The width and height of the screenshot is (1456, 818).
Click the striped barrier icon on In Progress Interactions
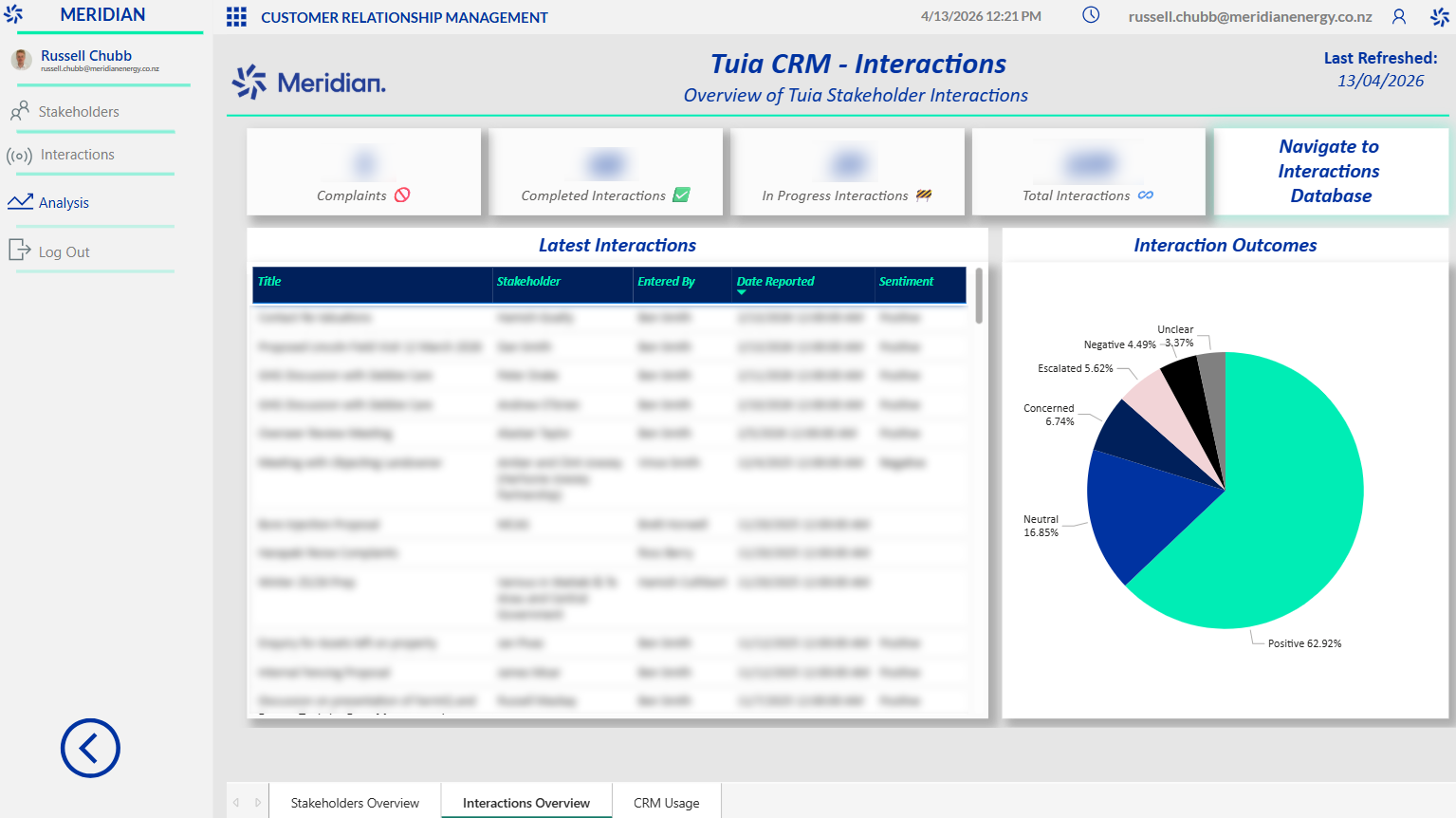click(x=924, y=195)
